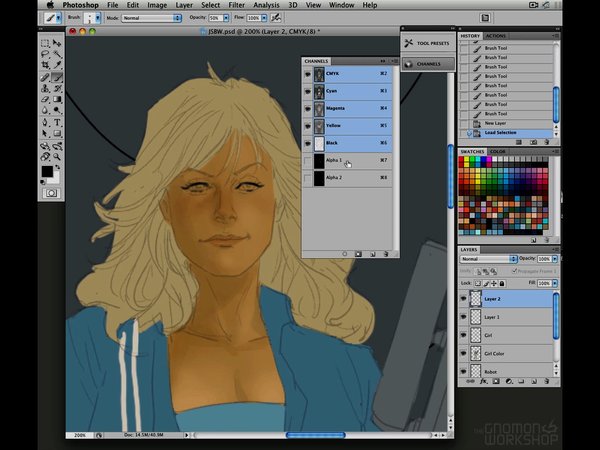The width and height of the screenshot is (600, 450).
Task: Select the Girl layer
Action: (x=506, y=335)
